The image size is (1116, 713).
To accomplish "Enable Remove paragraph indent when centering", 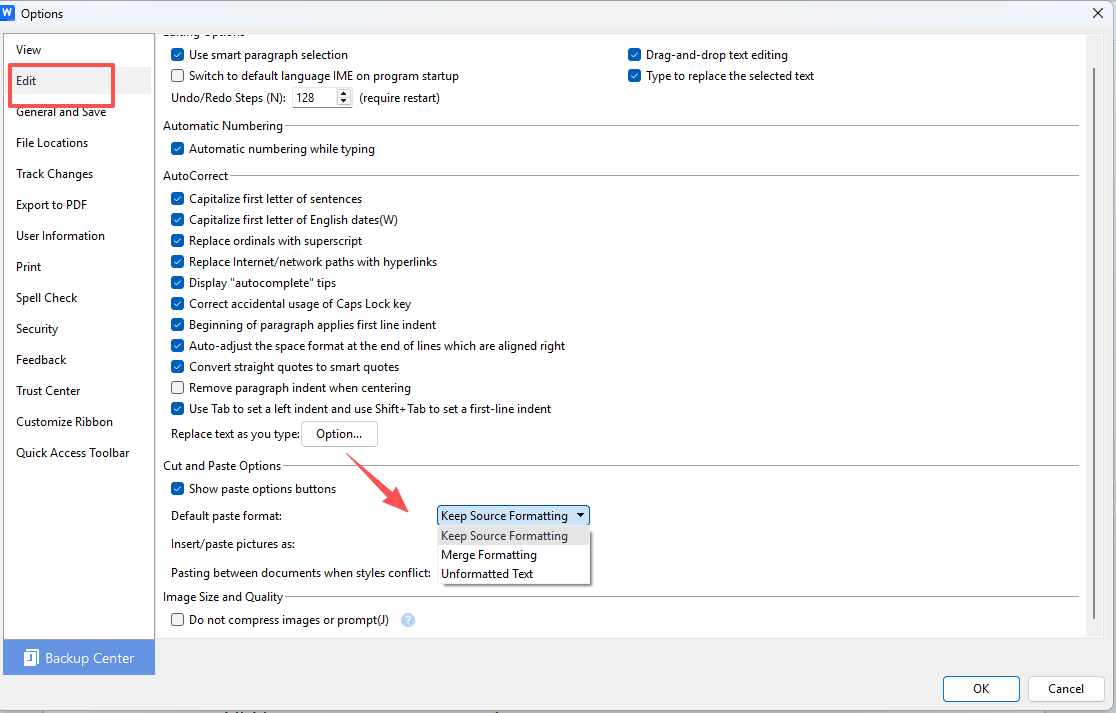I will (178, 388).
